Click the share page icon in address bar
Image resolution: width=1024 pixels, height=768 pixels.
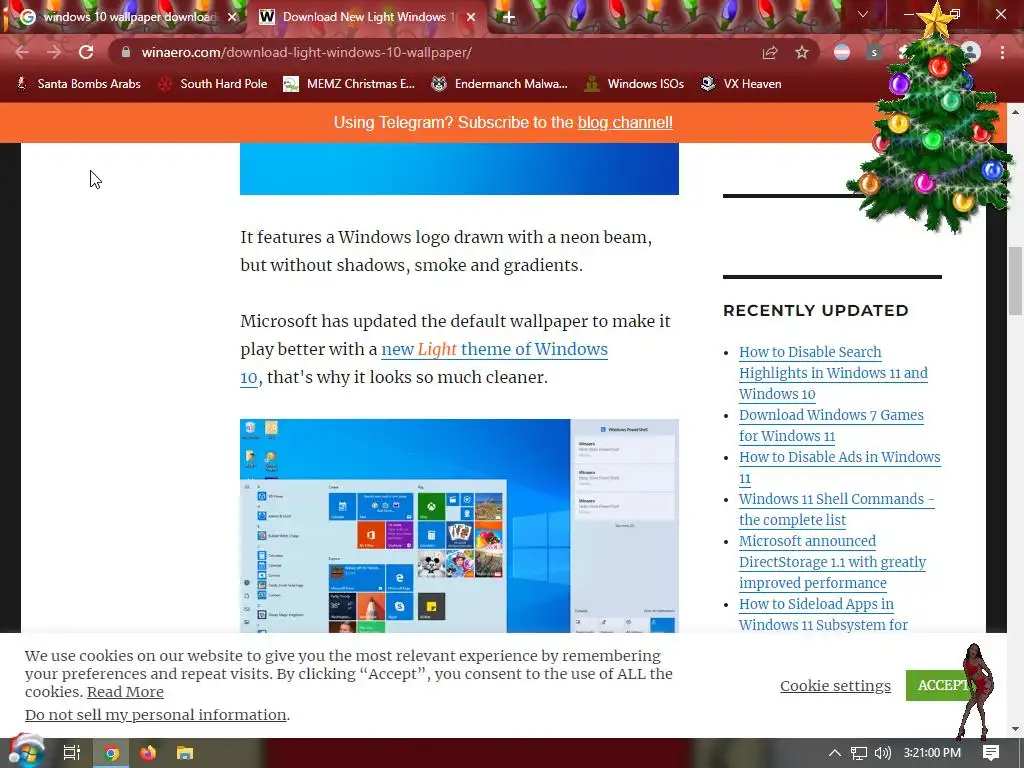click(770, 52)
